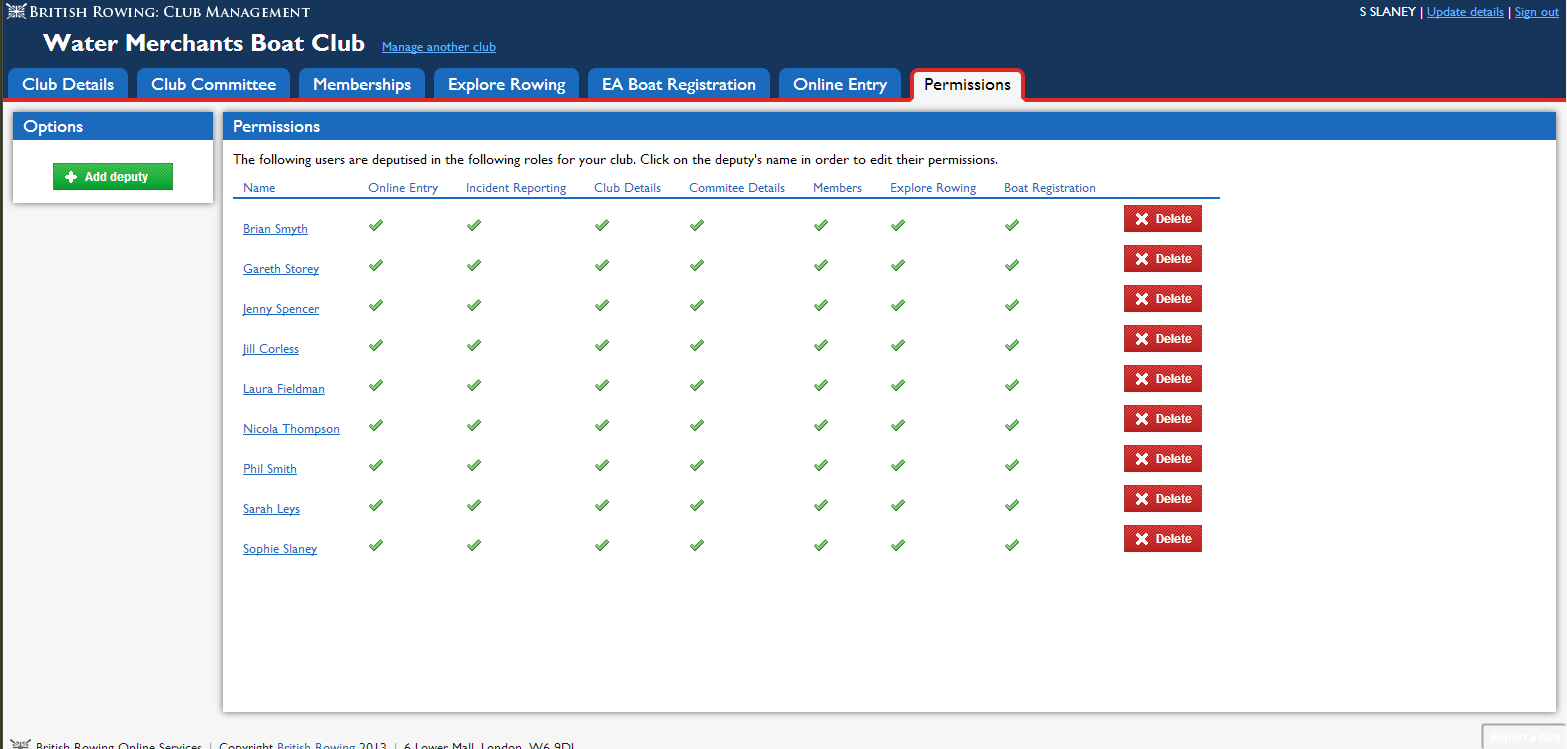This screenshot has width=1567, height=749.
Task: Click Sarah Leys's Incident Reporting checkmark
Action: (x=474, y=505)
